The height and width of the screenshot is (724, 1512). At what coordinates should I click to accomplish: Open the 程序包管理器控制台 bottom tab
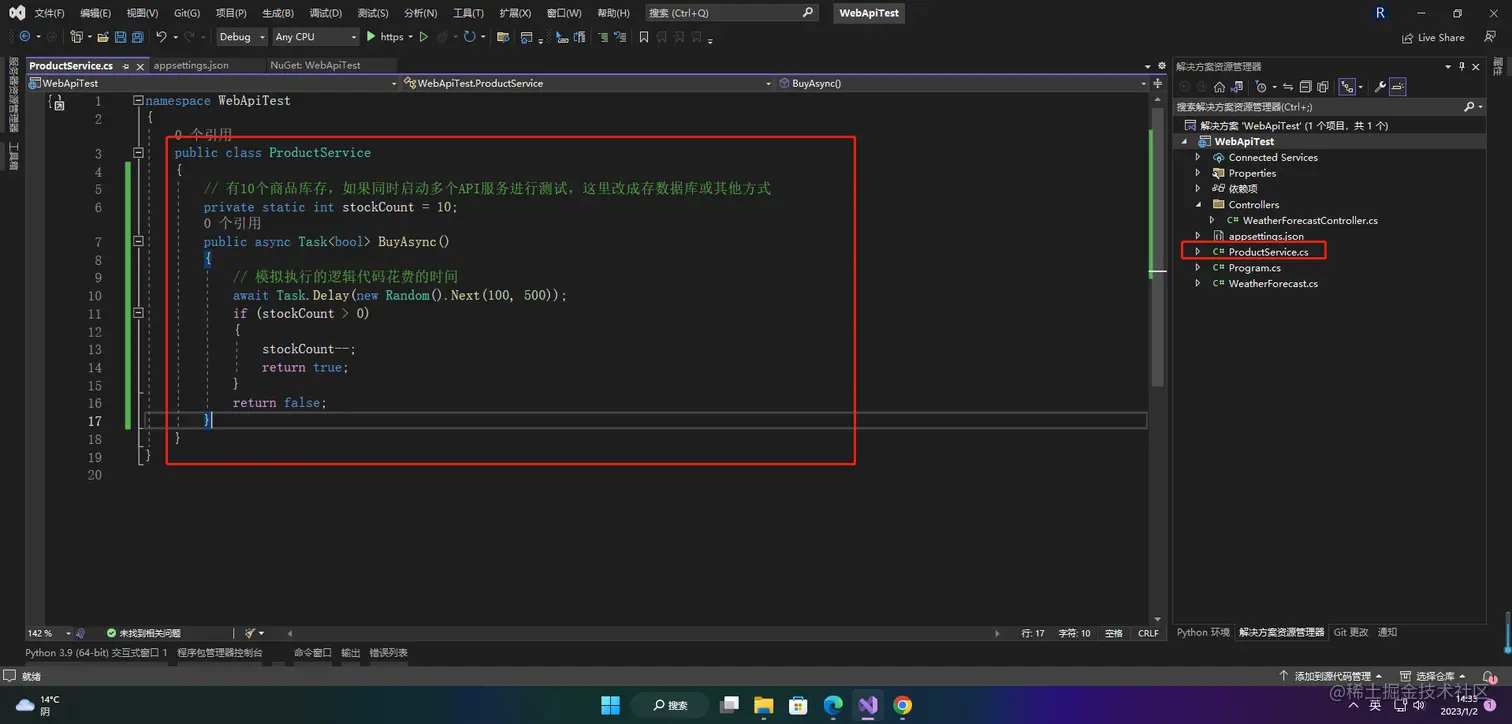(220, 653)
